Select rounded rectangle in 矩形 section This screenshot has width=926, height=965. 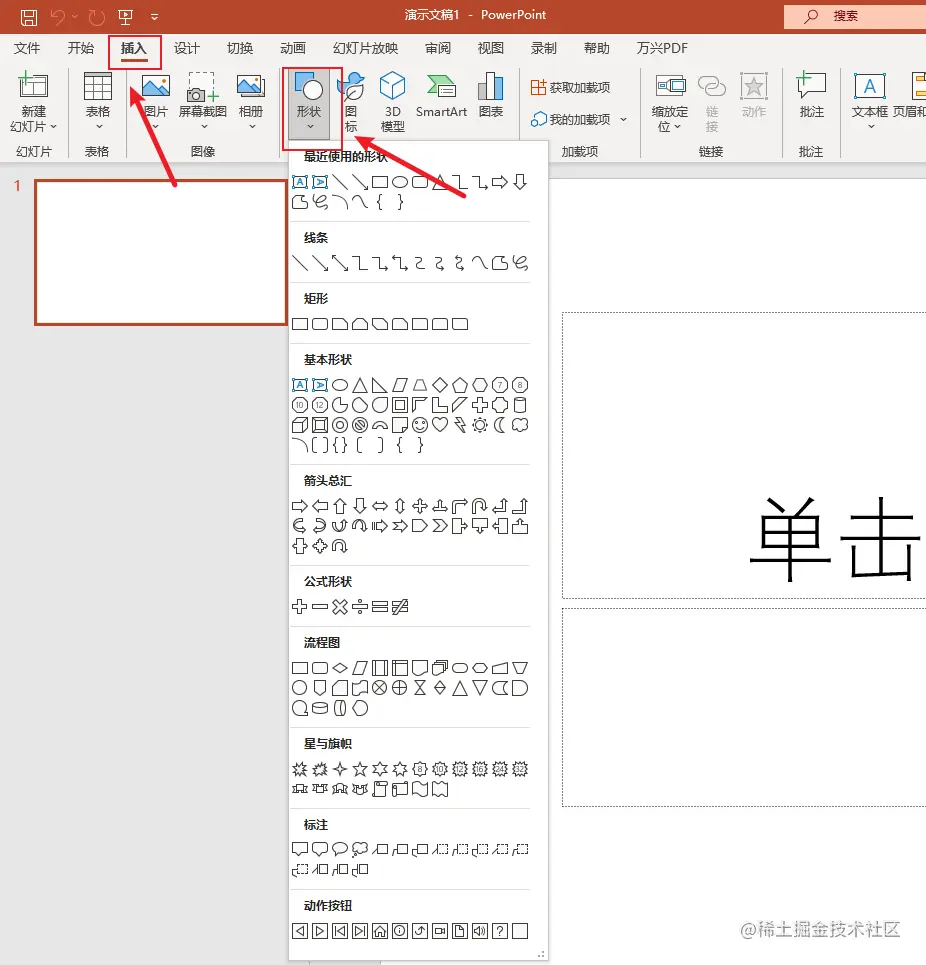[x=320, y=324]
